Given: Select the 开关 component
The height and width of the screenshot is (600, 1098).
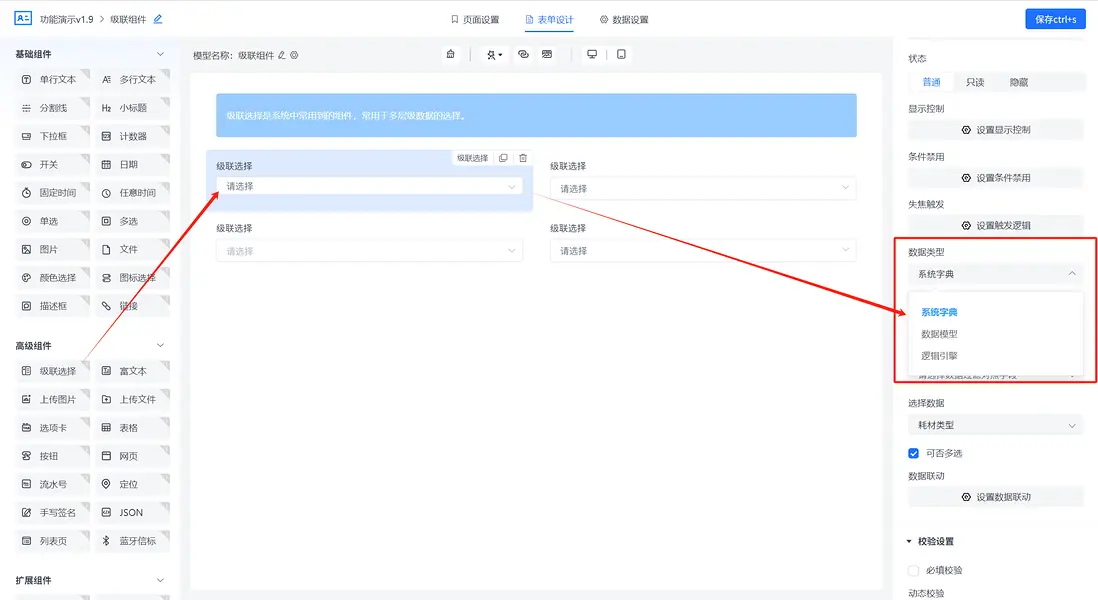Looking at the screenshot, I should pos(53,165).
